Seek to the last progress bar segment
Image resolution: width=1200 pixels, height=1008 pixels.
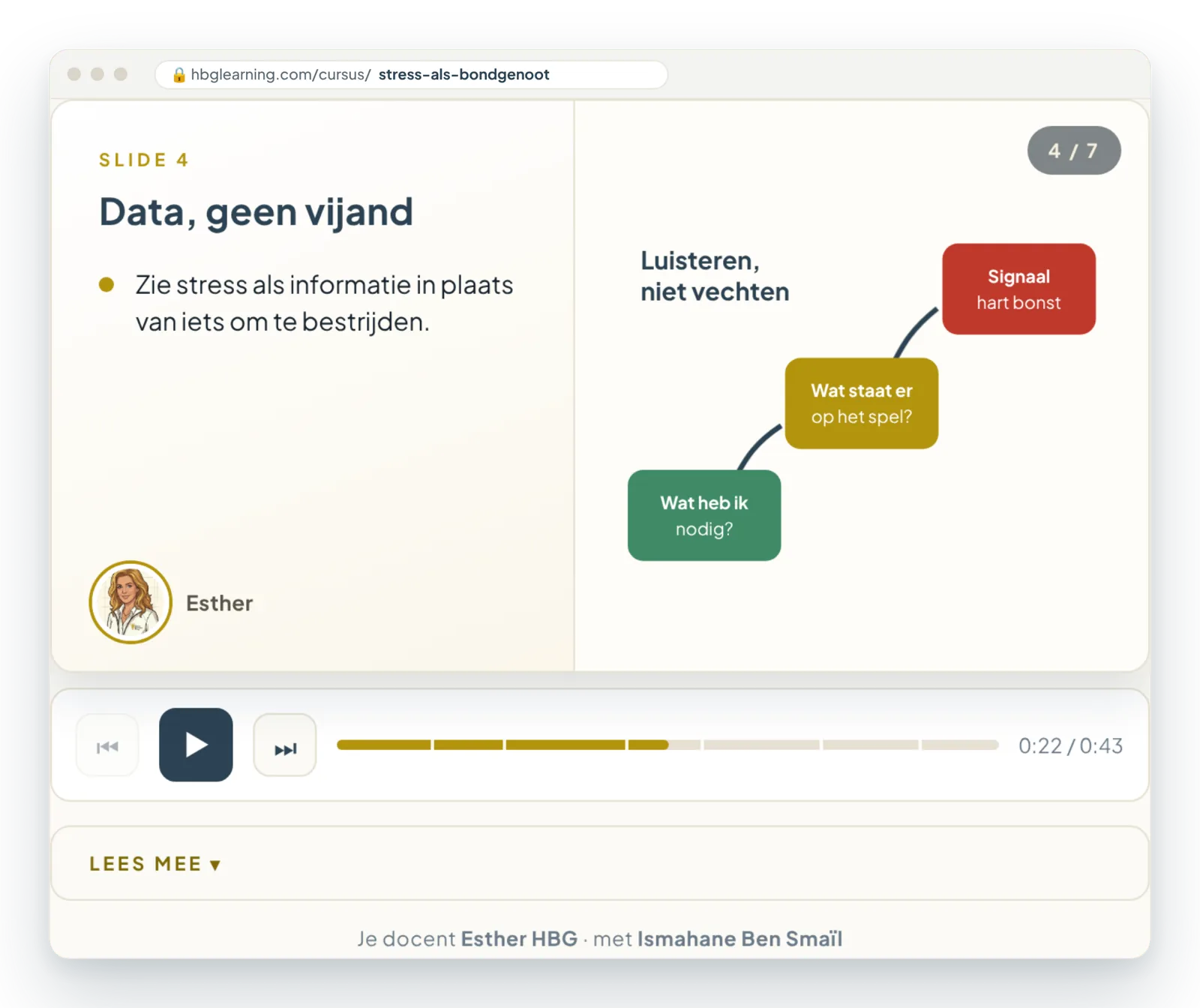click(x=960, y=745)
